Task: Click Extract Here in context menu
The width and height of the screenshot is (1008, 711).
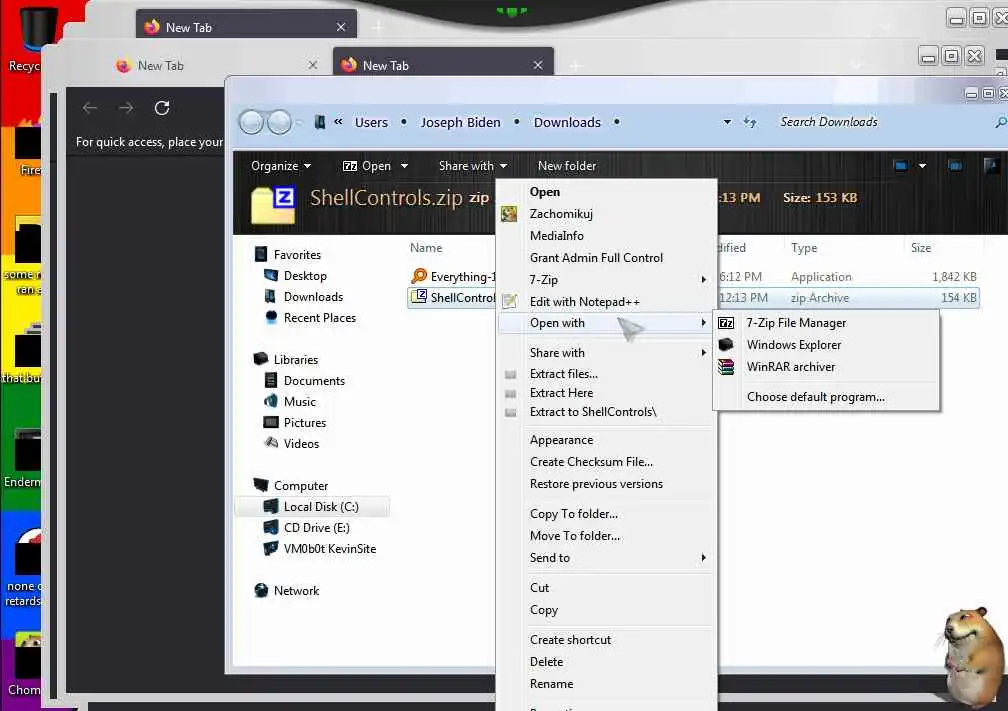Action: 561,393
